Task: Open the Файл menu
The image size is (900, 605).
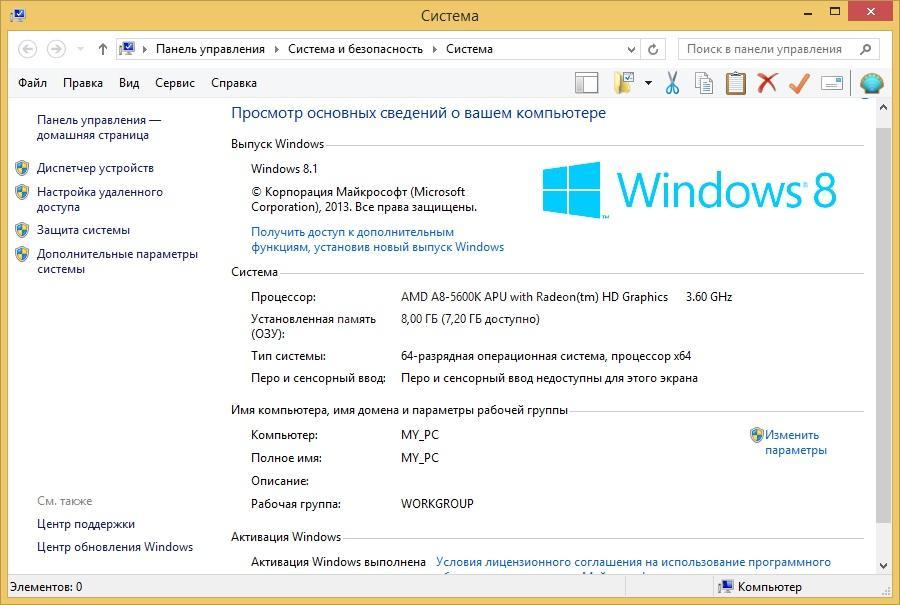Action: (32, 83)
